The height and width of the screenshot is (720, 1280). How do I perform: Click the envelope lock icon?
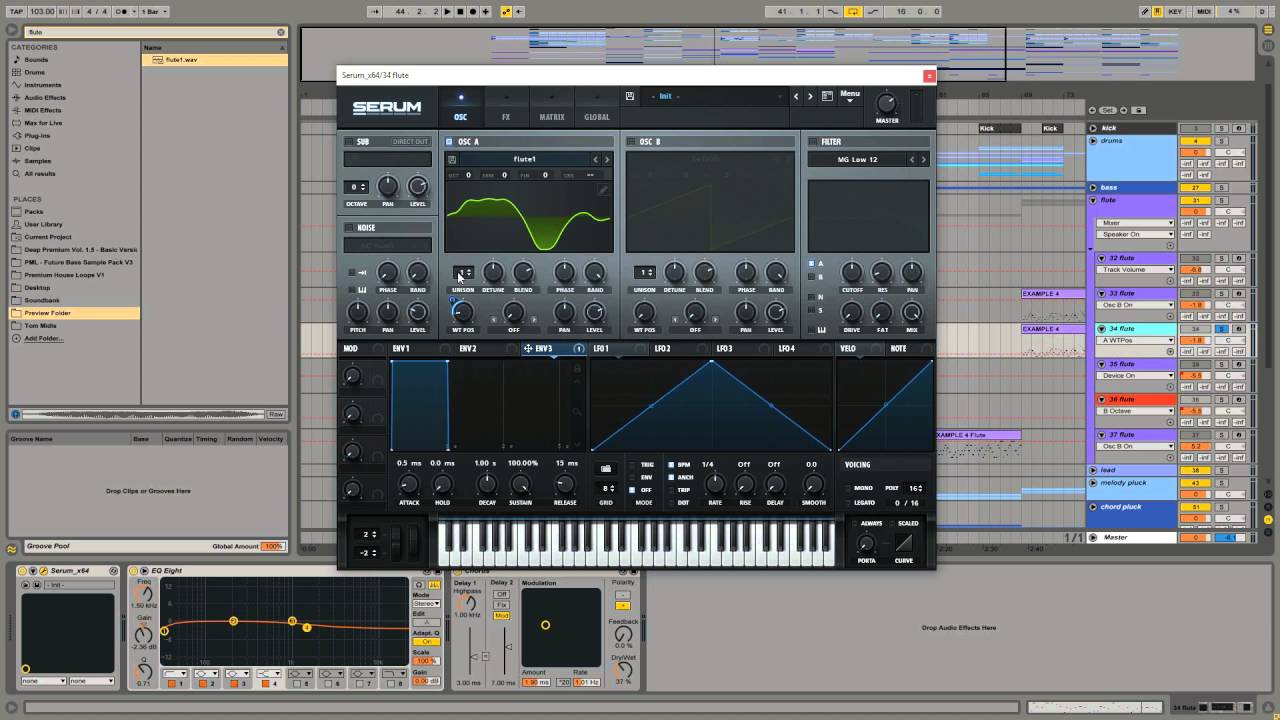[x=576, y=369]
